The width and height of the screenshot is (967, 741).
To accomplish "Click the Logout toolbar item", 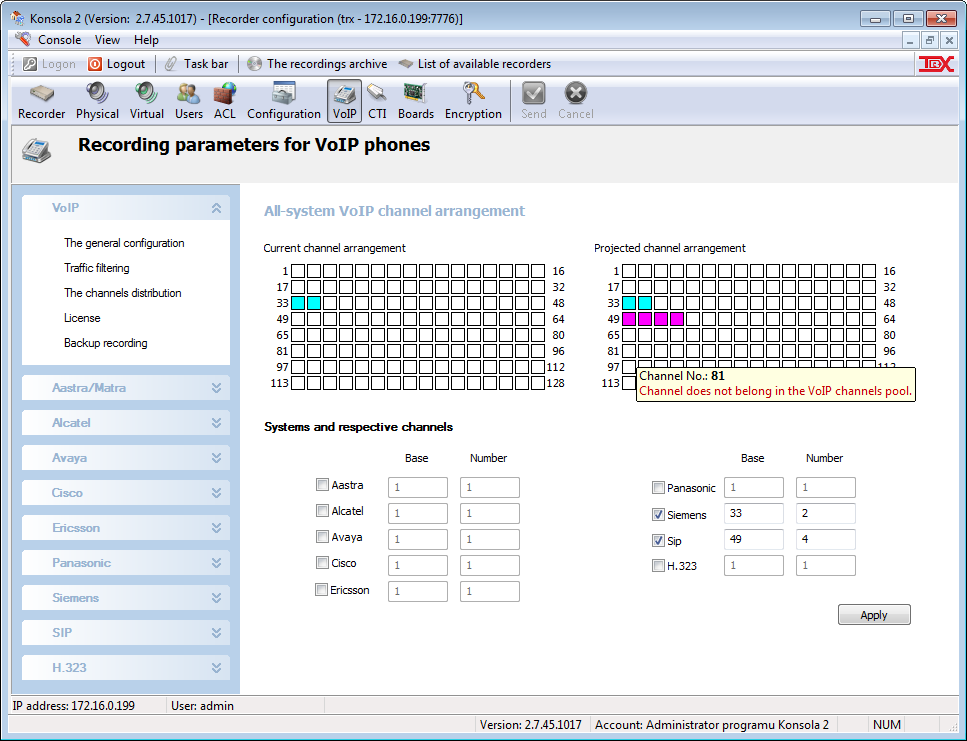I will [x=117, y=63].
